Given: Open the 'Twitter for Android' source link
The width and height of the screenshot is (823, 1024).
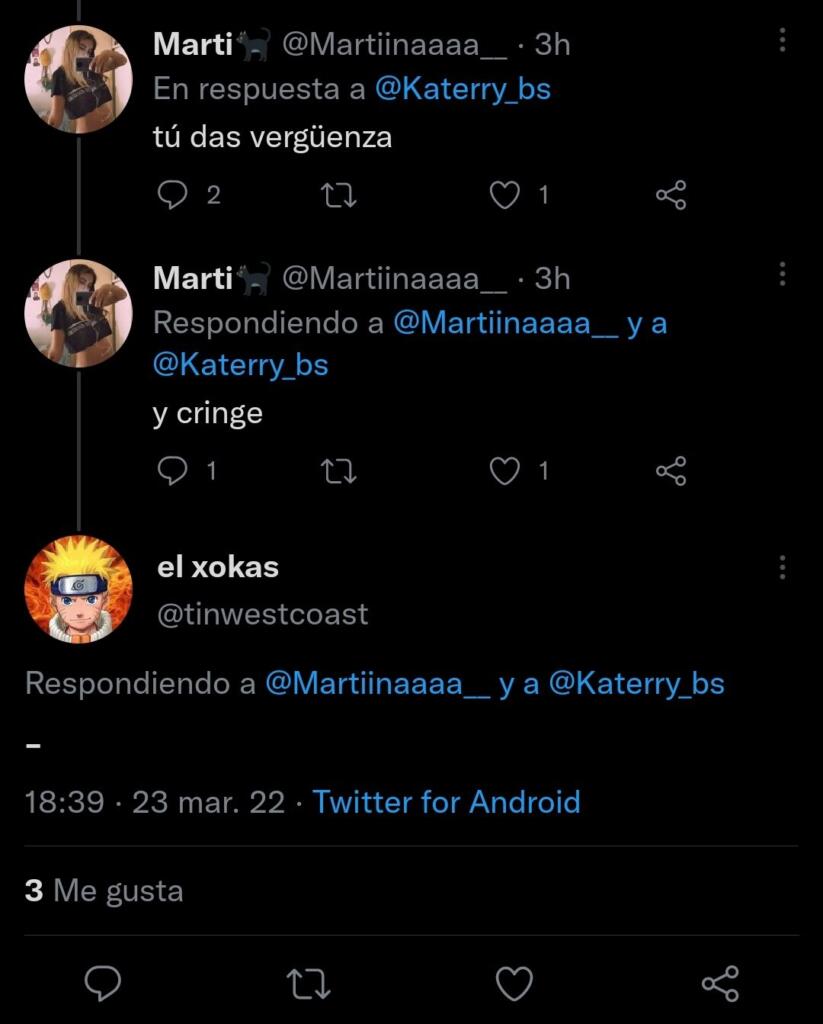Looking at the screenshot, I should point(446,802).
